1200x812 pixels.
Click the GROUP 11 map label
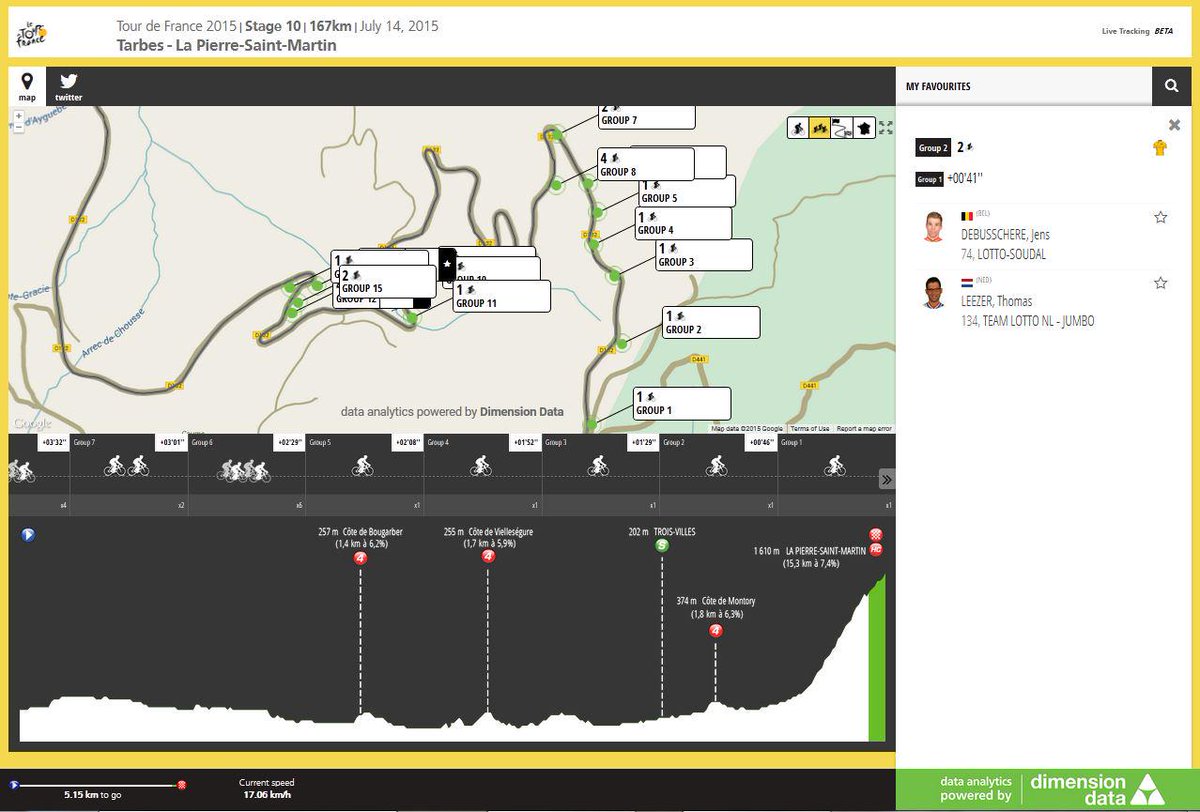click(x=501, y=296)
